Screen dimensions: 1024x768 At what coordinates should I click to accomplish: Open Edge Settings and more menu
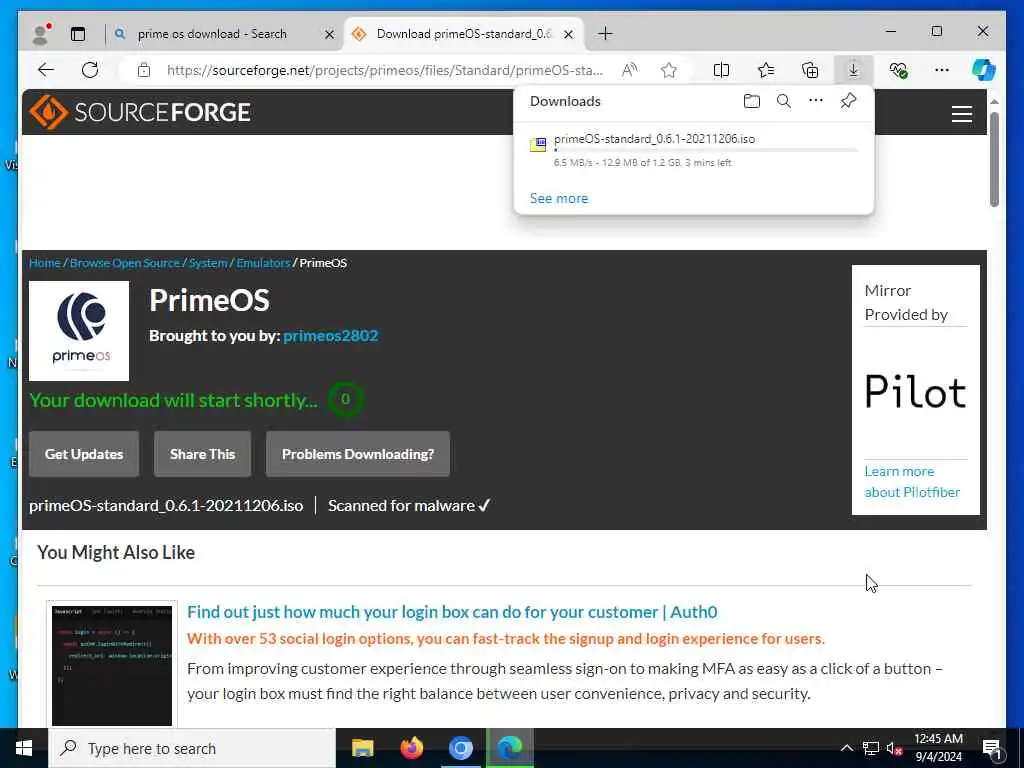pyautogui.click(x=942, y=70)
